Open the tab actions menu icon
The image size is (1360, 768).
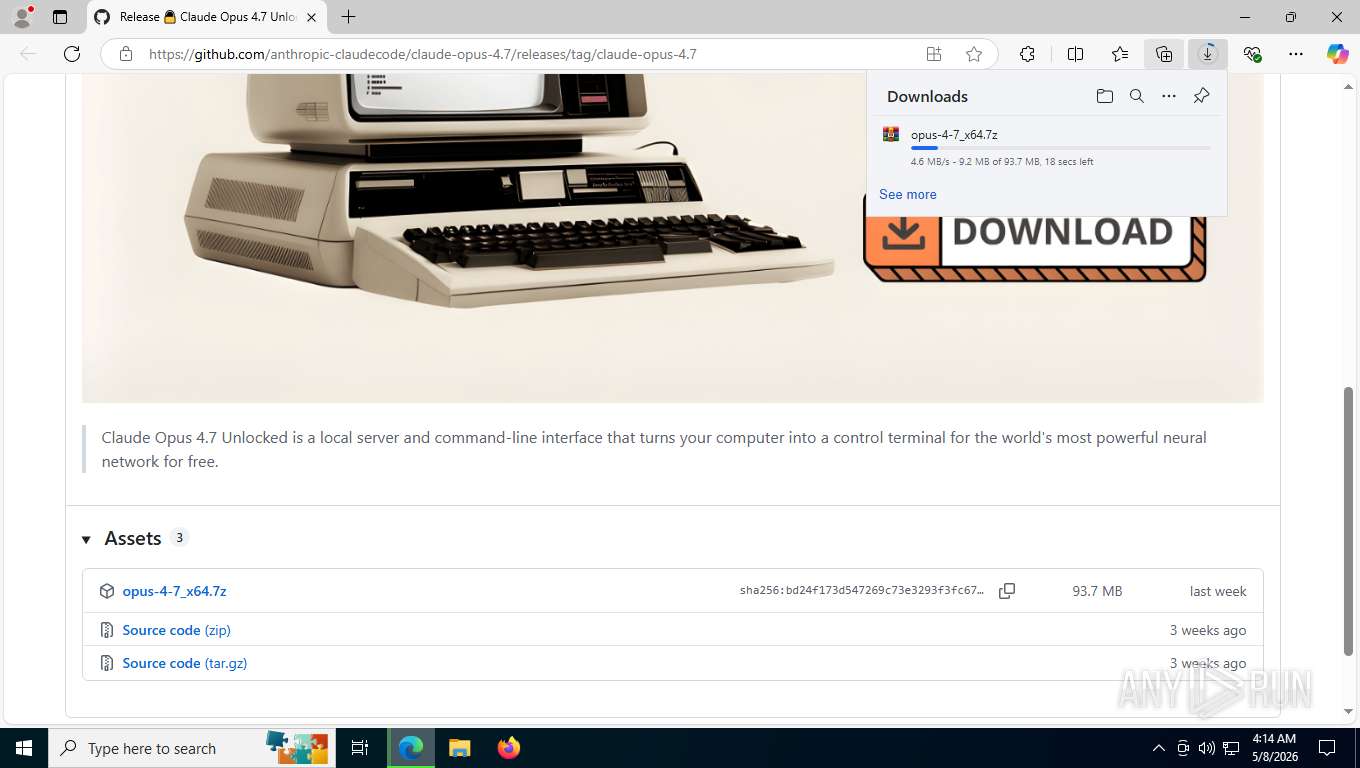pos(60,17)
